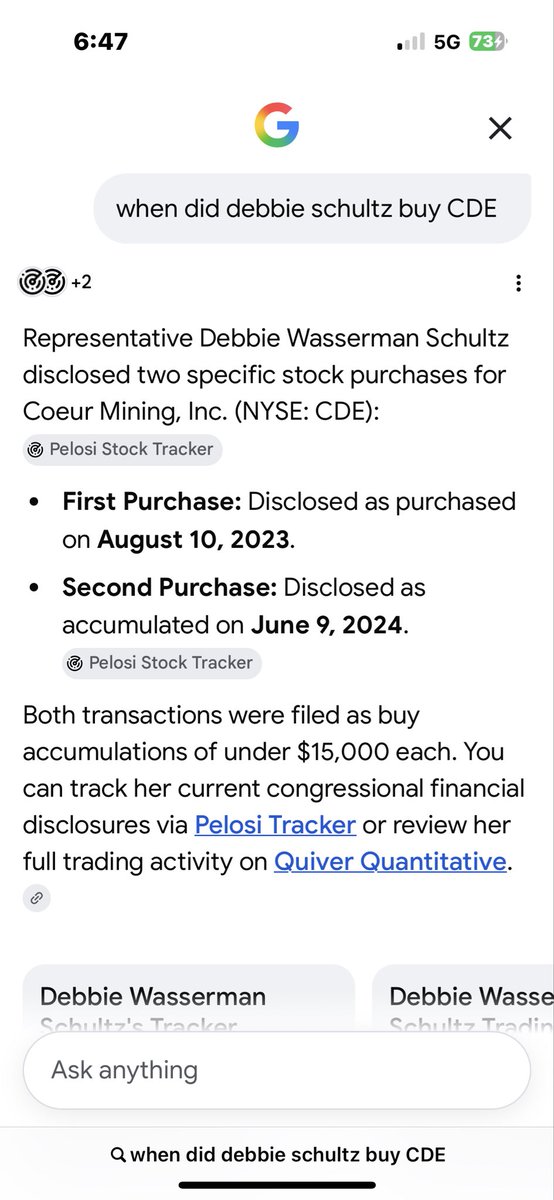Open the three-dot options menu

coord(518,283)
